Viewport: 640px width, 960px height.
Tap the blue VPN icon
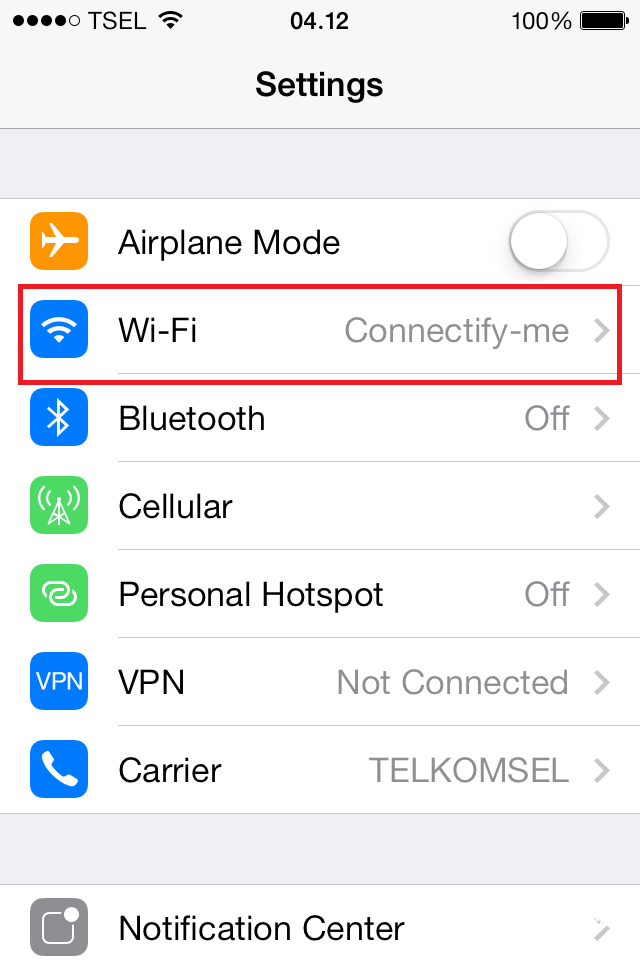[59, 681]
